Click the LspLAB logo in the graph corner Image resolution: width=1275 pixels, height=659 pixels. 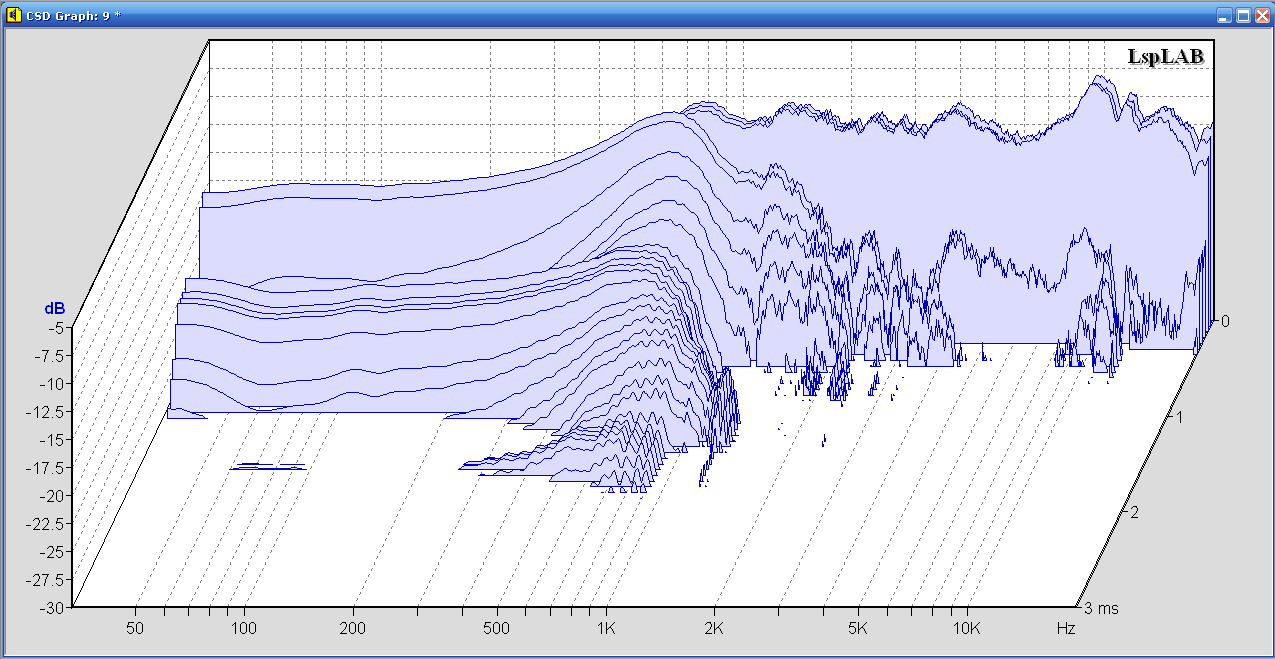coord(1165,57)
